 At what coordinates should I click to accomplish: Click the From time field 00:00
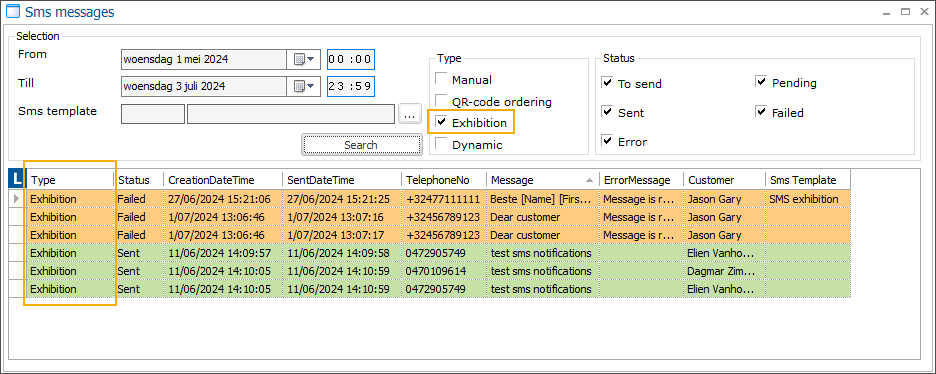(x=351, y=60)
